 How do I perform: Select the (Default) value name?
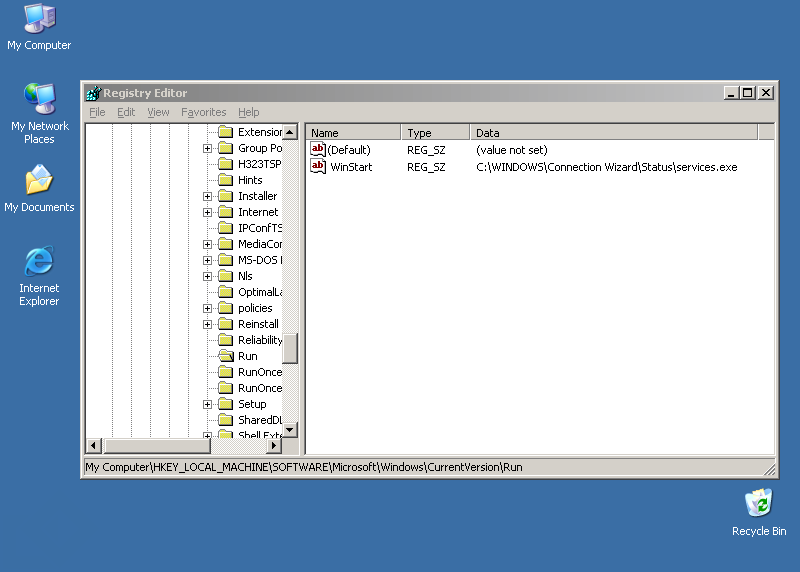tap(349, 150)
